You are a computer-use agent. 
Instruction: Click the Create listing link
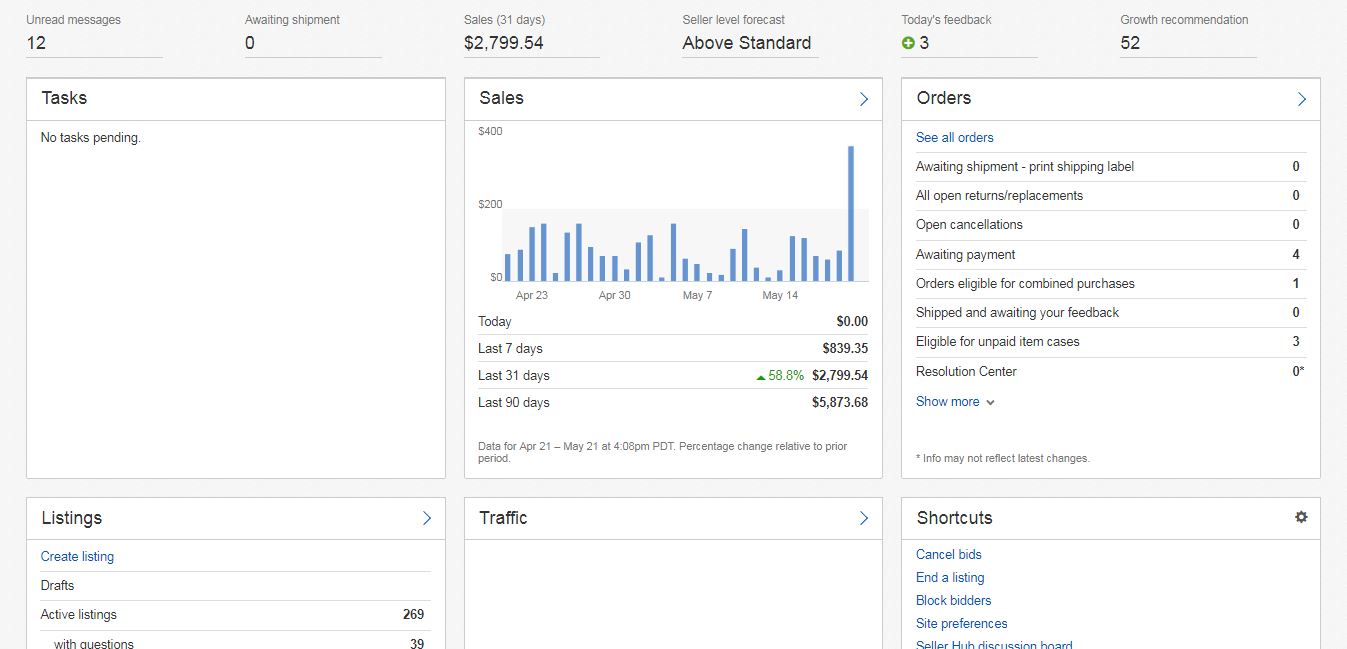(x=77, y=557)
